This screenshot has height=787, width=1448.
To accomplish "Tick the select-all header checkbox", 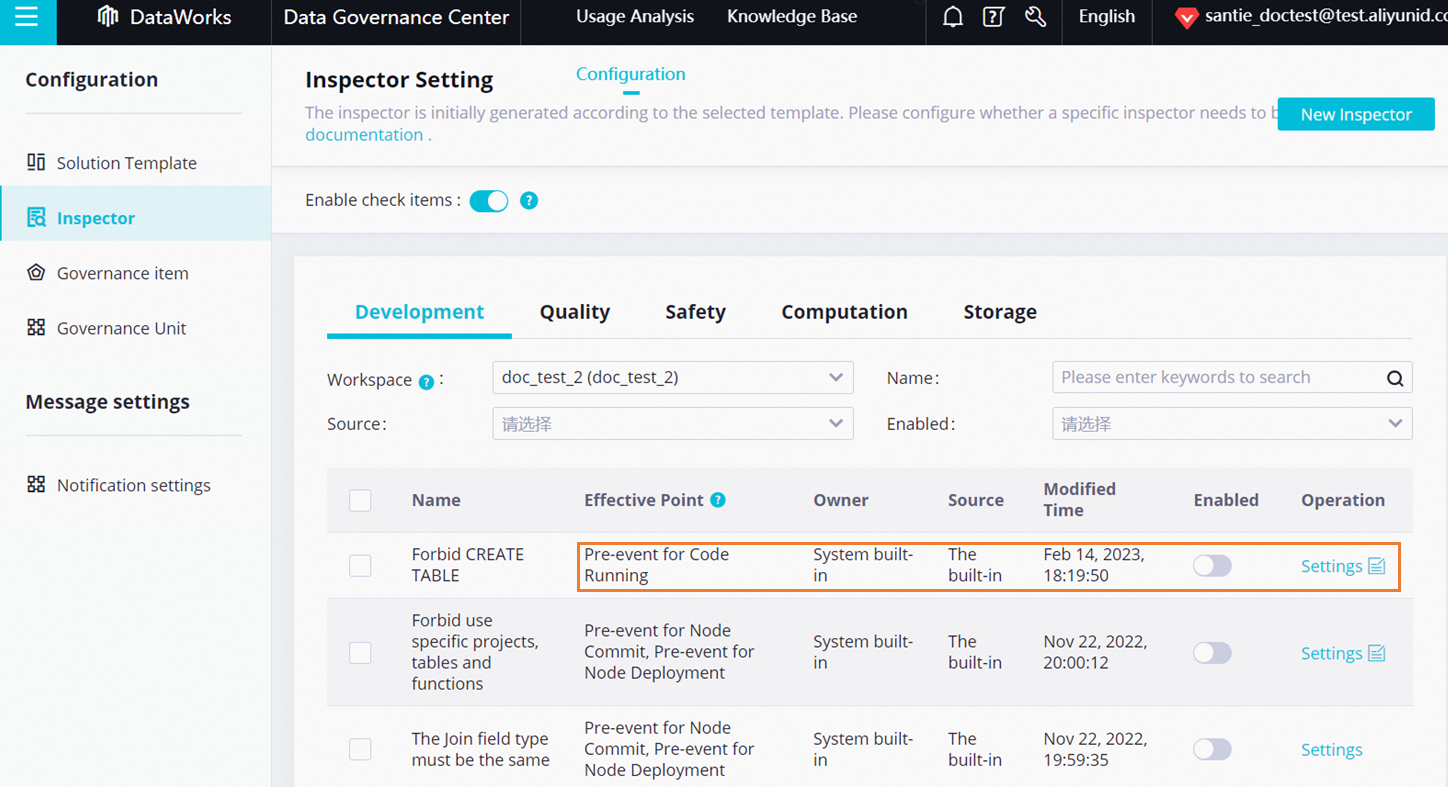I will 360,500.
